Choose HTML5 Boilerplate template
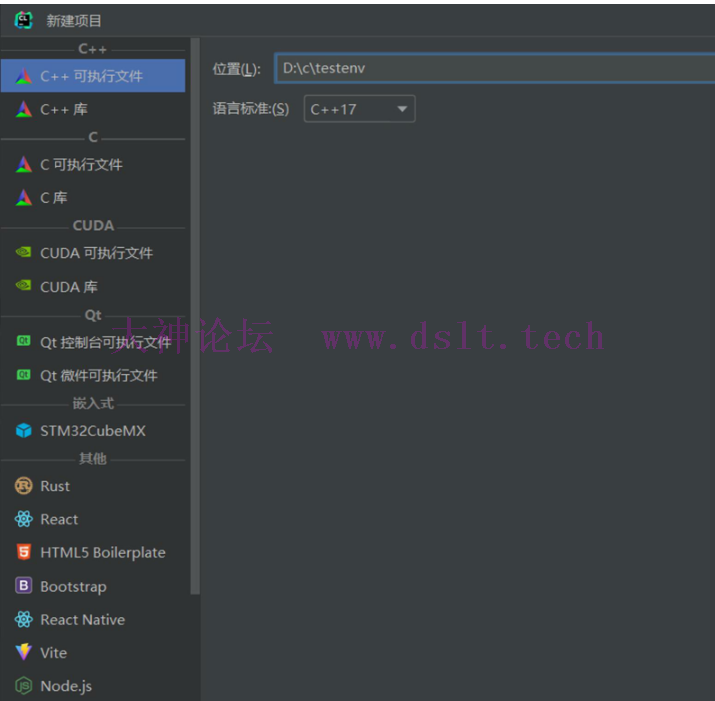The image size is (715, 701). pos(93,552)
